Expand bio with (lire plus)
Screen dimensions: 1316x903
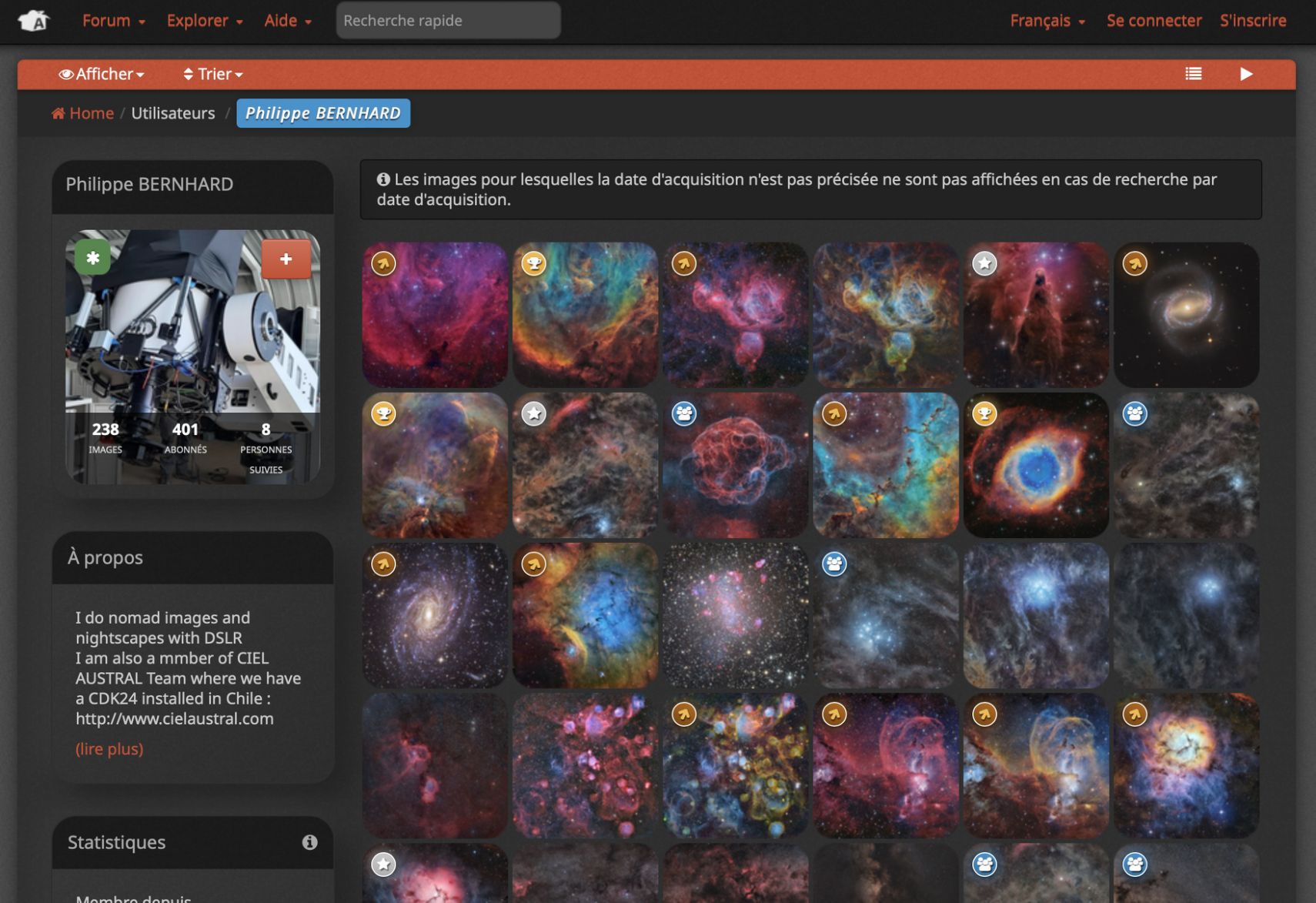pyautogui.click(x=109, y=748)
